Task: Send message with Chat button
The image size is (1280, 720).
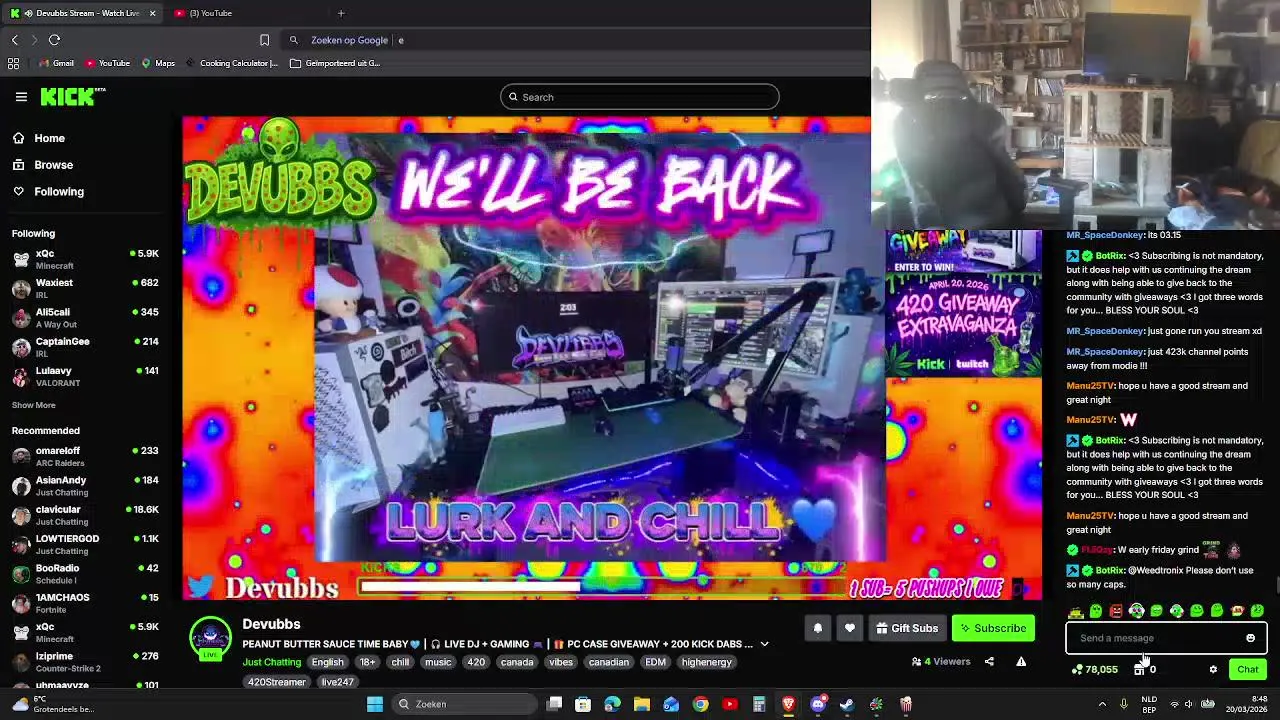Action: [1247, 670]
